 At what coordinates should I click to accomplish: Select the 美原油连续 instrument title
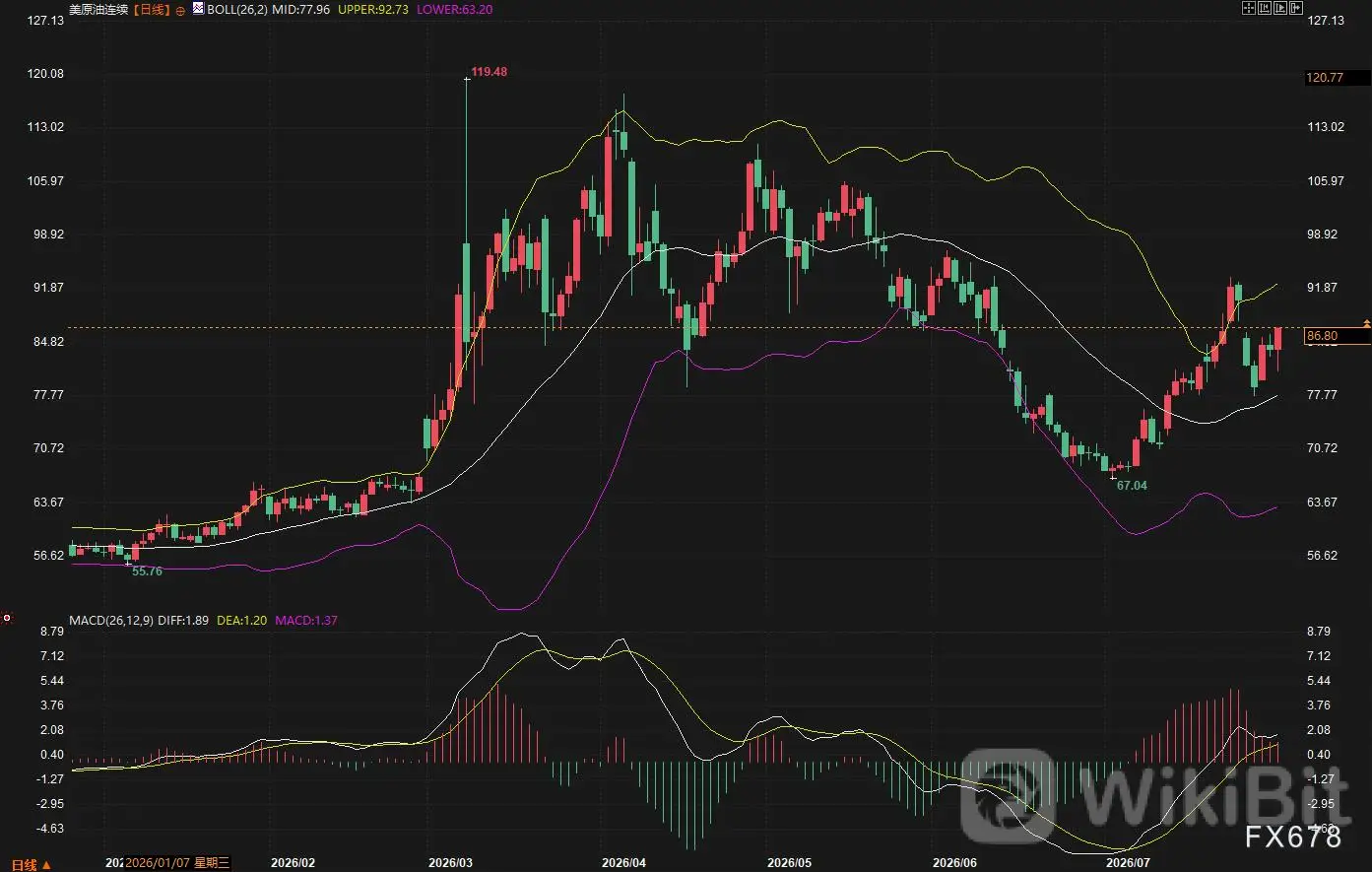click(x=99, y=9)
